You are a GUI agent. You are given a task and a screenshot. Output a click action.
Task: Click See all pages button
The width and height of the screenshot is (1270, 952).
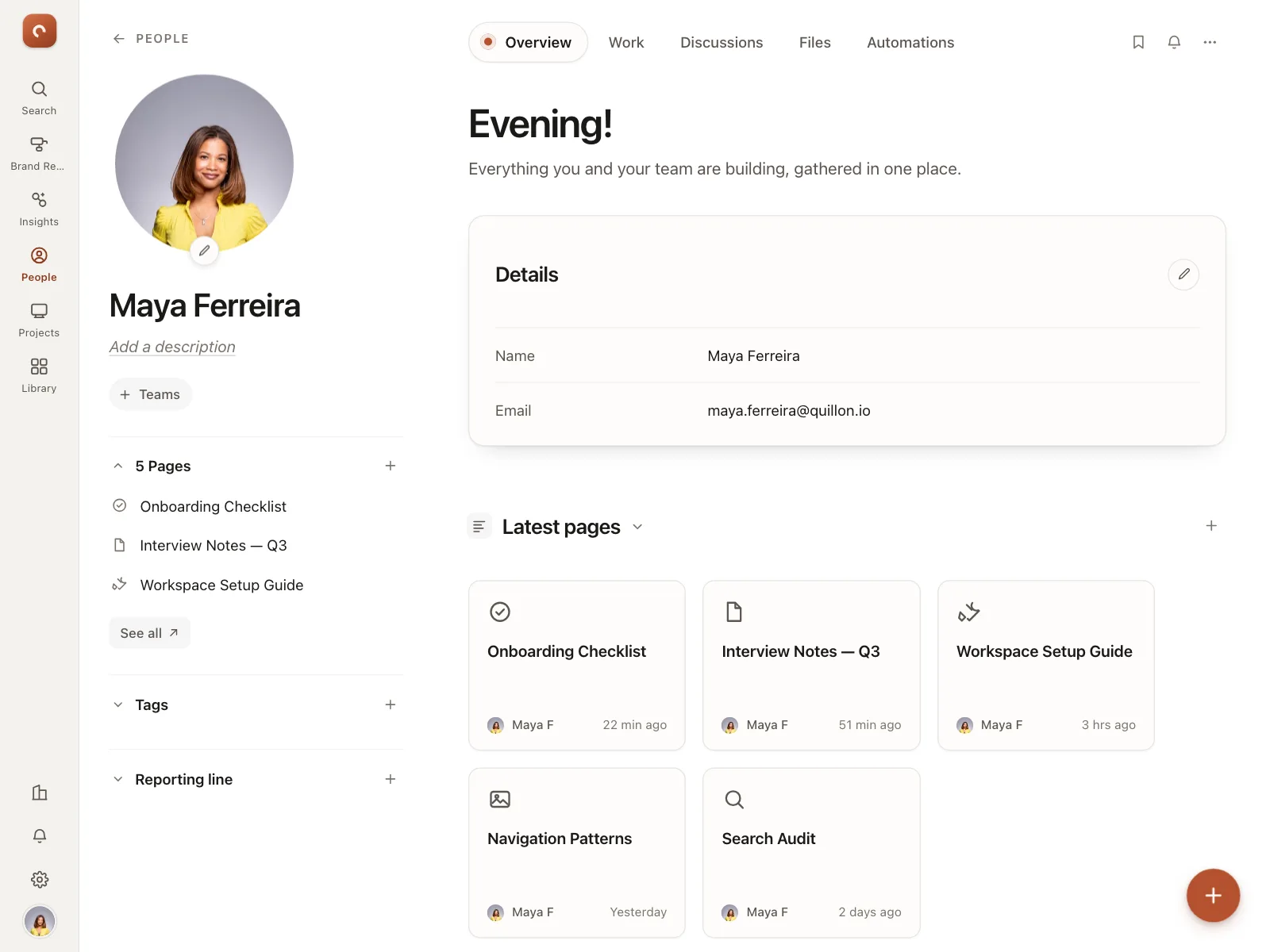click(x=149, y=633)
